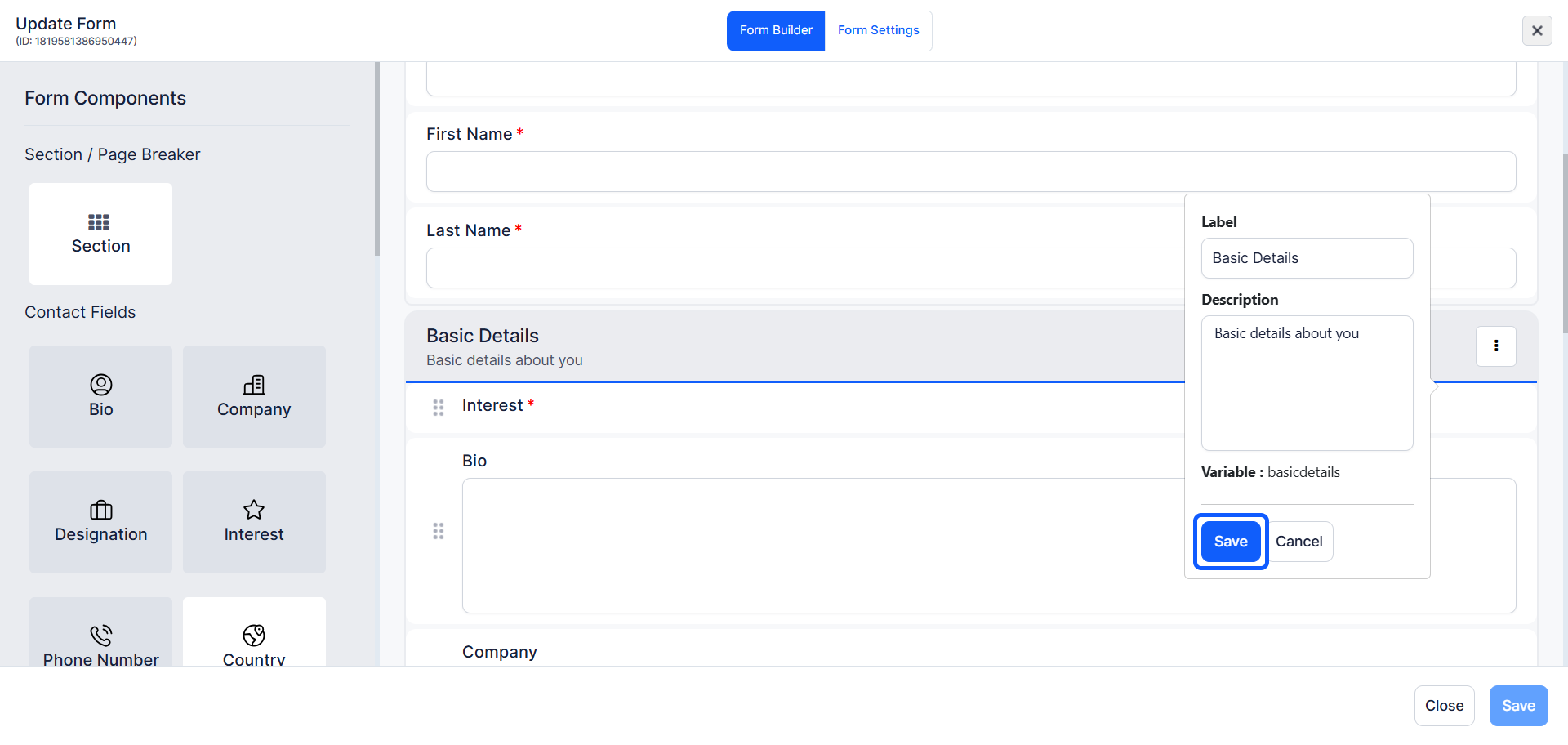1568x745 pixels.
Task: Save the section label popup changes
Action: point(1231,542)
